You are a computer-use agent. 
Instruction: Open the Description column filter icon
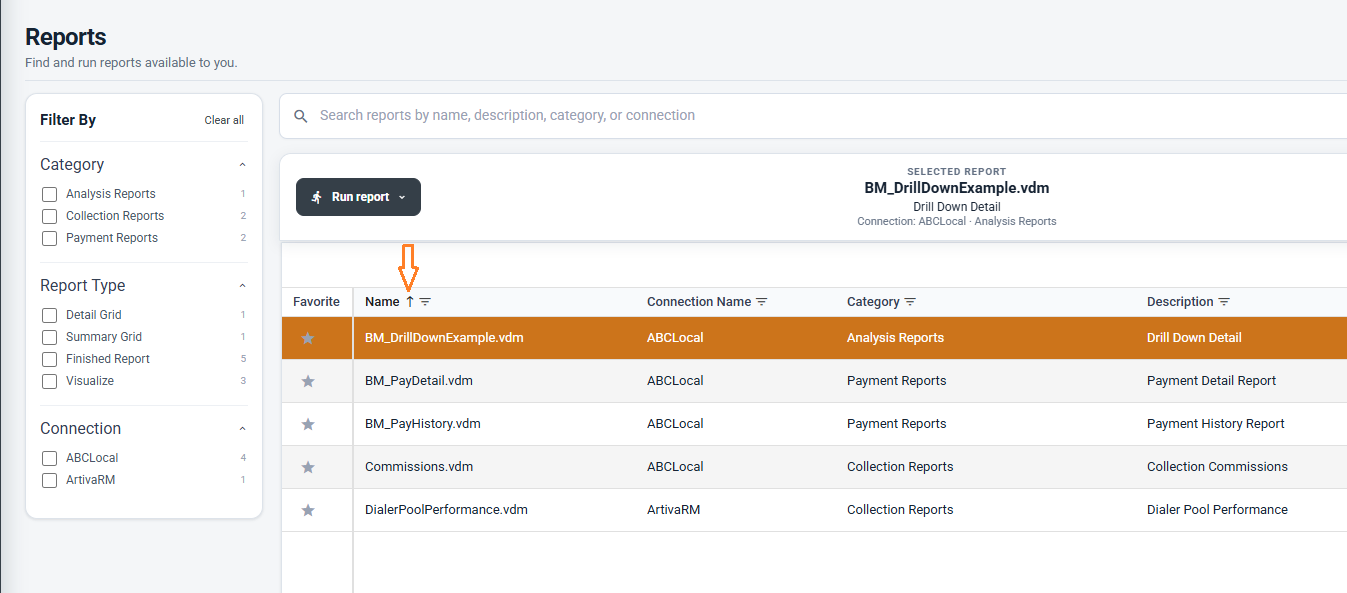pos(1224,302)
